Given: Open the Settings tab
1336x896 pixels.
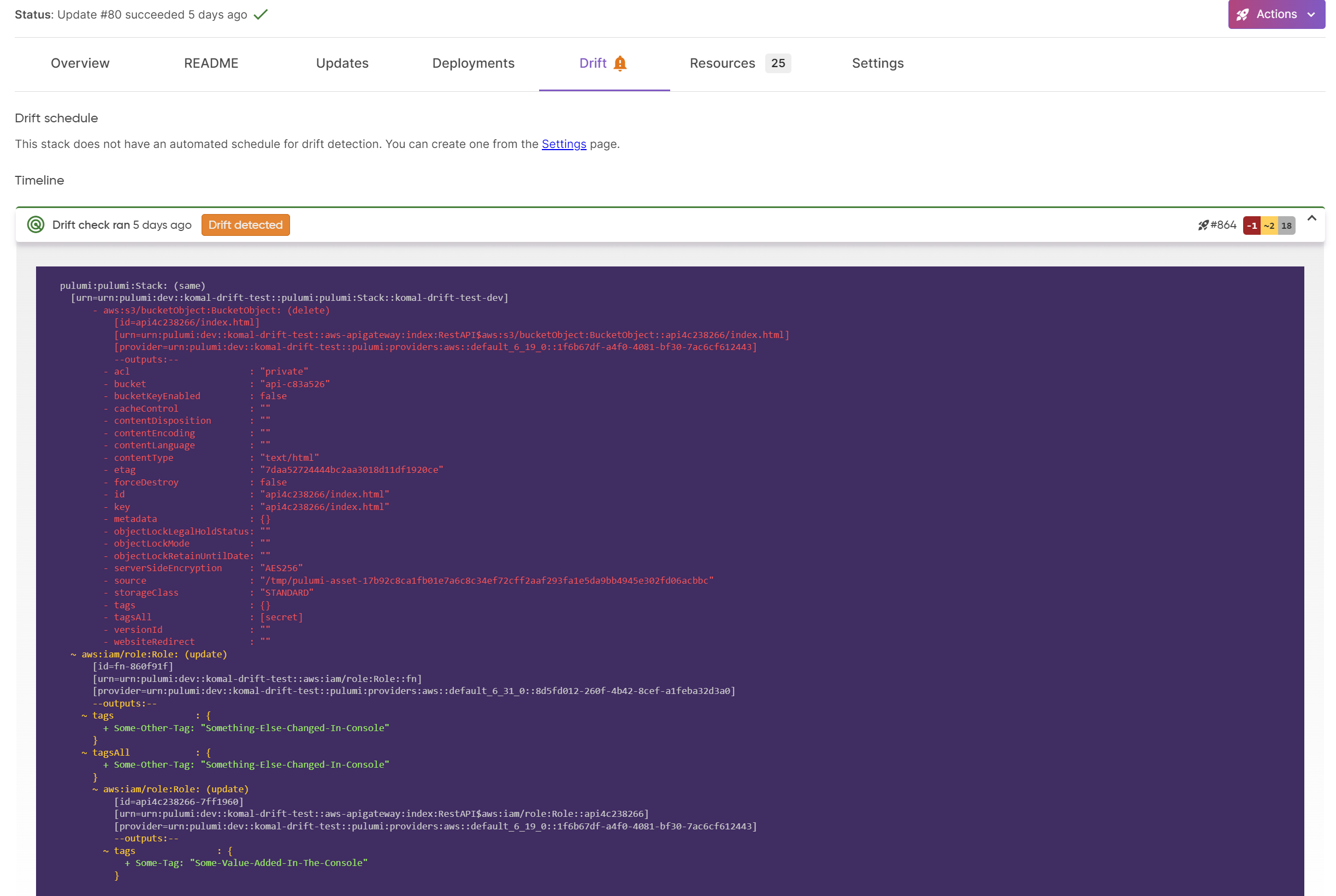Looking at the screenshot, I should click(x=877, y=63).
